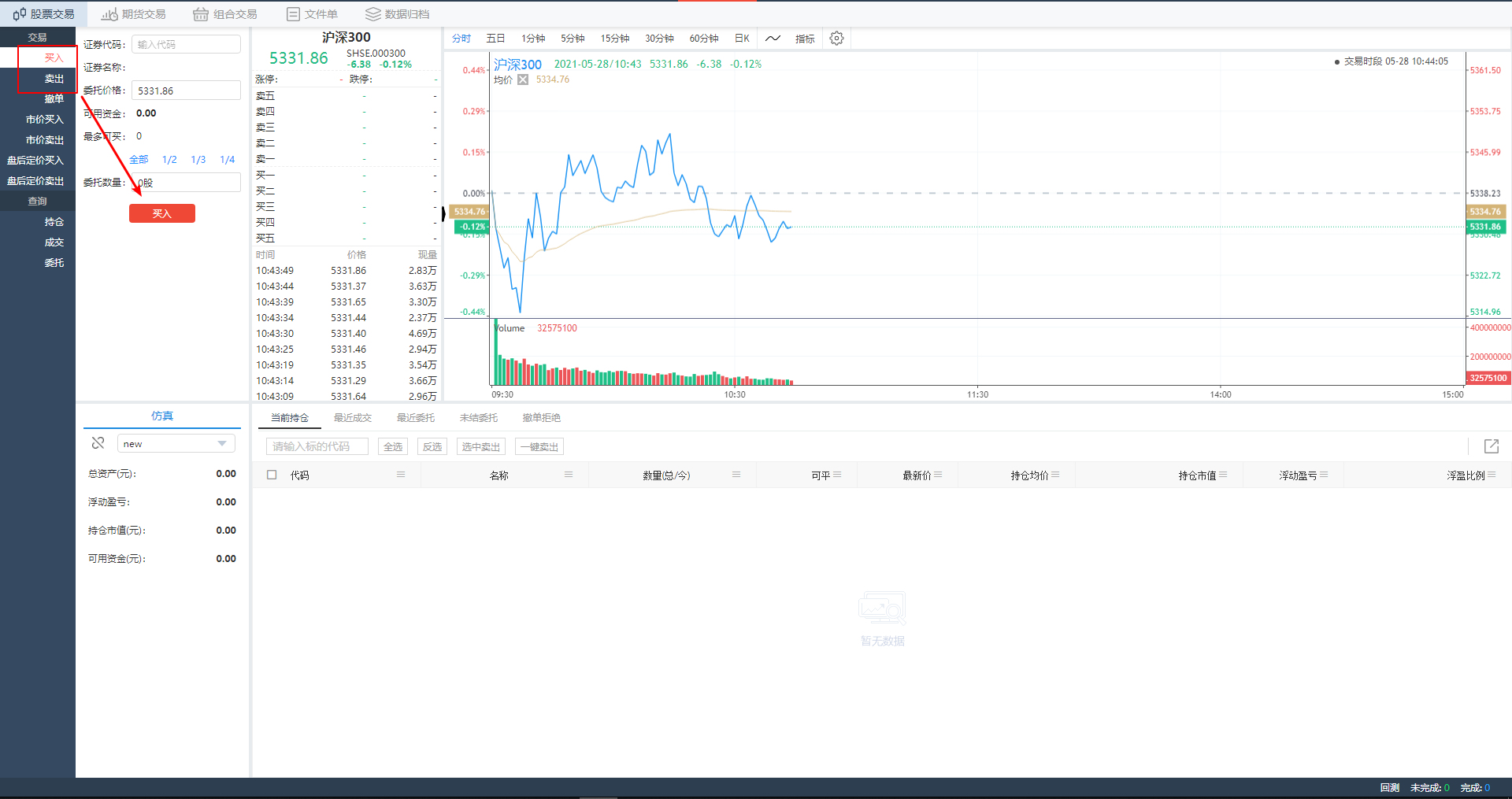Switch chart to 五日 five-day view
The image size is (1512, 799).
[495, 39]
